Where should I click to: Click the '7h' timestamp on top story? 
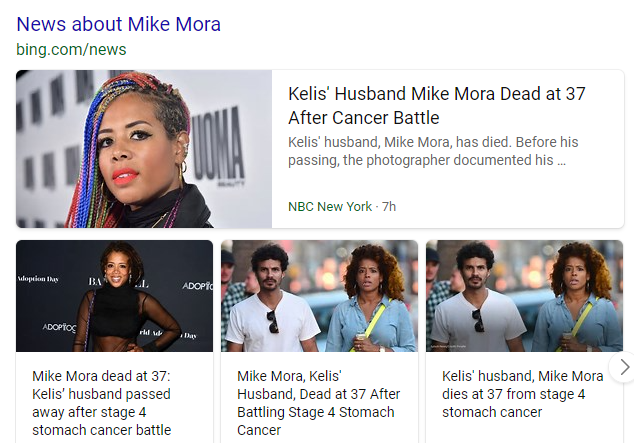[x=389, y=207]
